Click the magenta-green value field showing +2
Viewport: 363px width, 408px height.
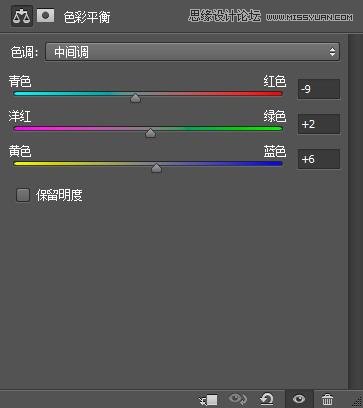pos(319,124)
